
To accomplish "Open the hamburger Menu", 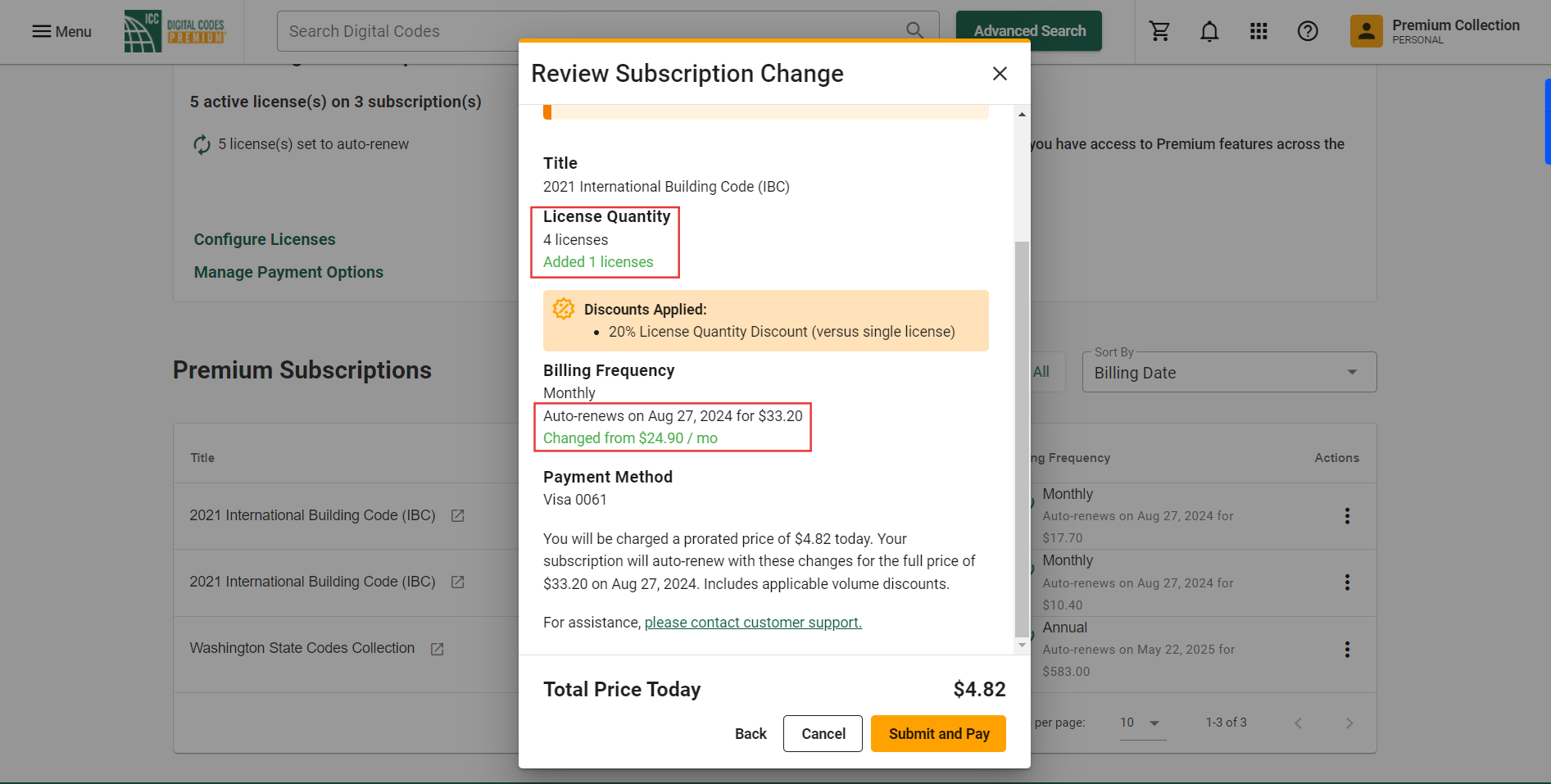I will pyautogui.click(x=61, y=31).
